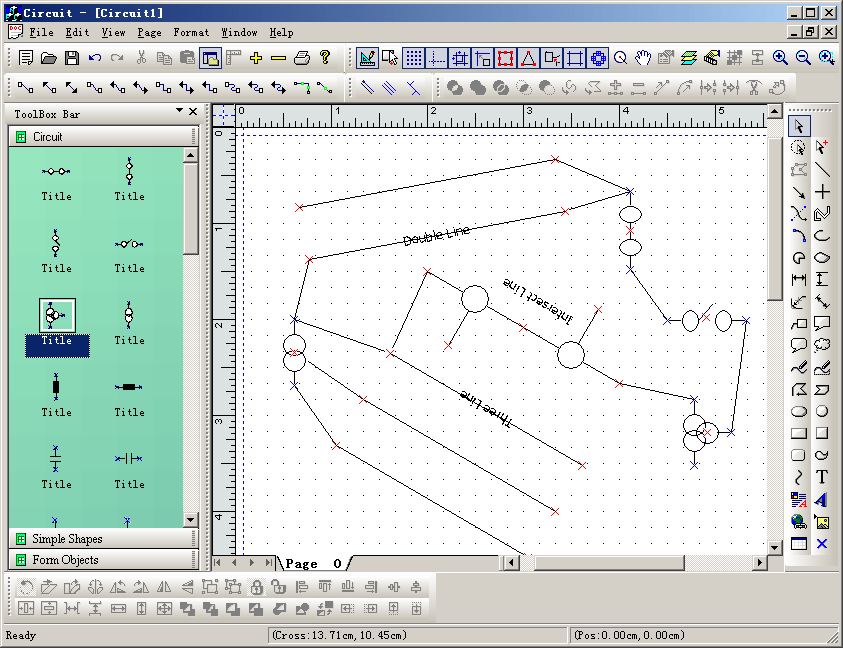Pick the blue WordArt A tool

point(821,500)
